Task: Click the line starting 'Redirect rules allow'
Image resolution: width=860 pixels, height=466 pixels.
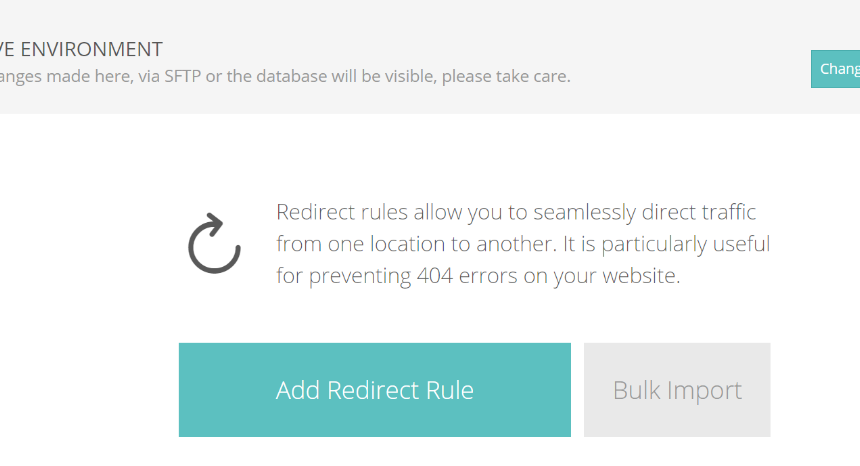Action: click(x=516, y=212)
